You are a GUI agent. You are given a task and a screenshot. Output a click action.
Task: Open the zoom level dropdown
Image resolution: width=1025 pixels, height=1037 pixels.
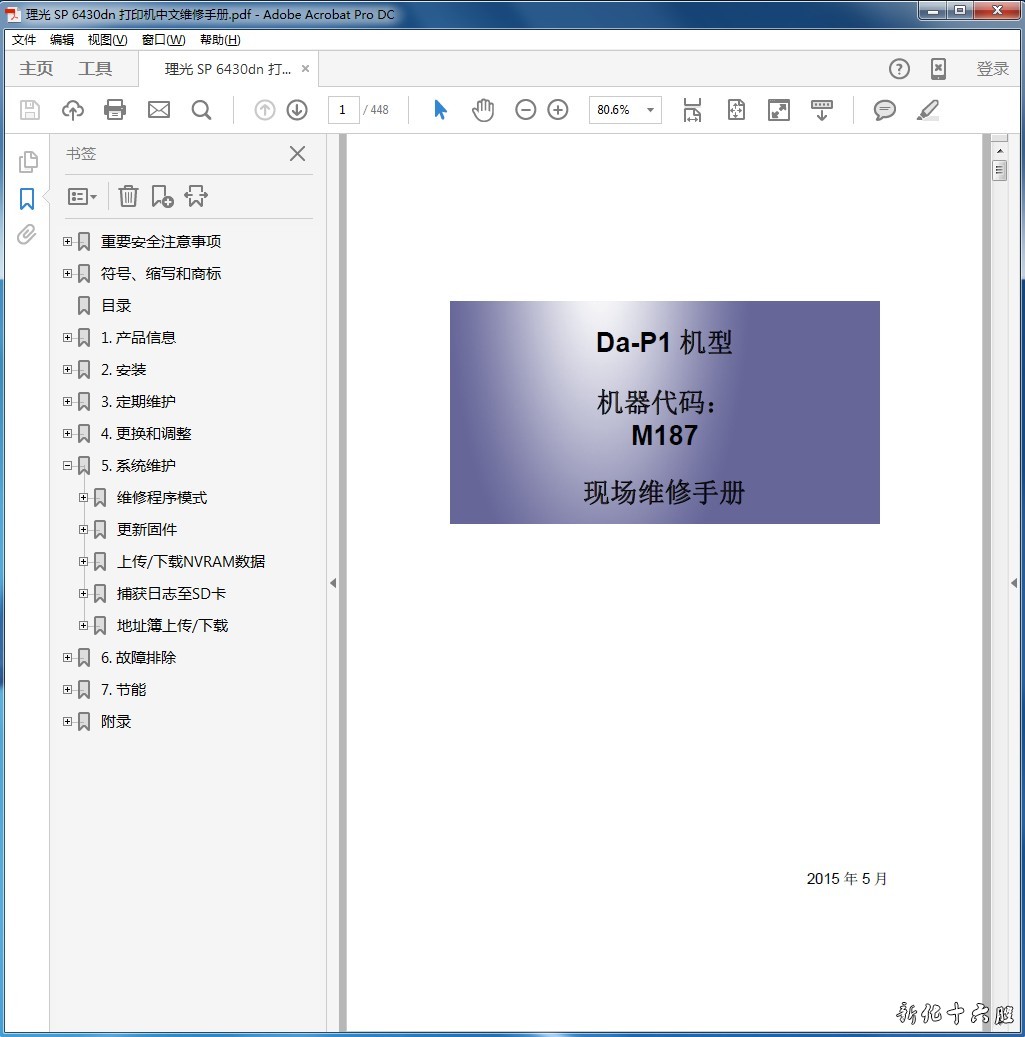click(650, 110)
